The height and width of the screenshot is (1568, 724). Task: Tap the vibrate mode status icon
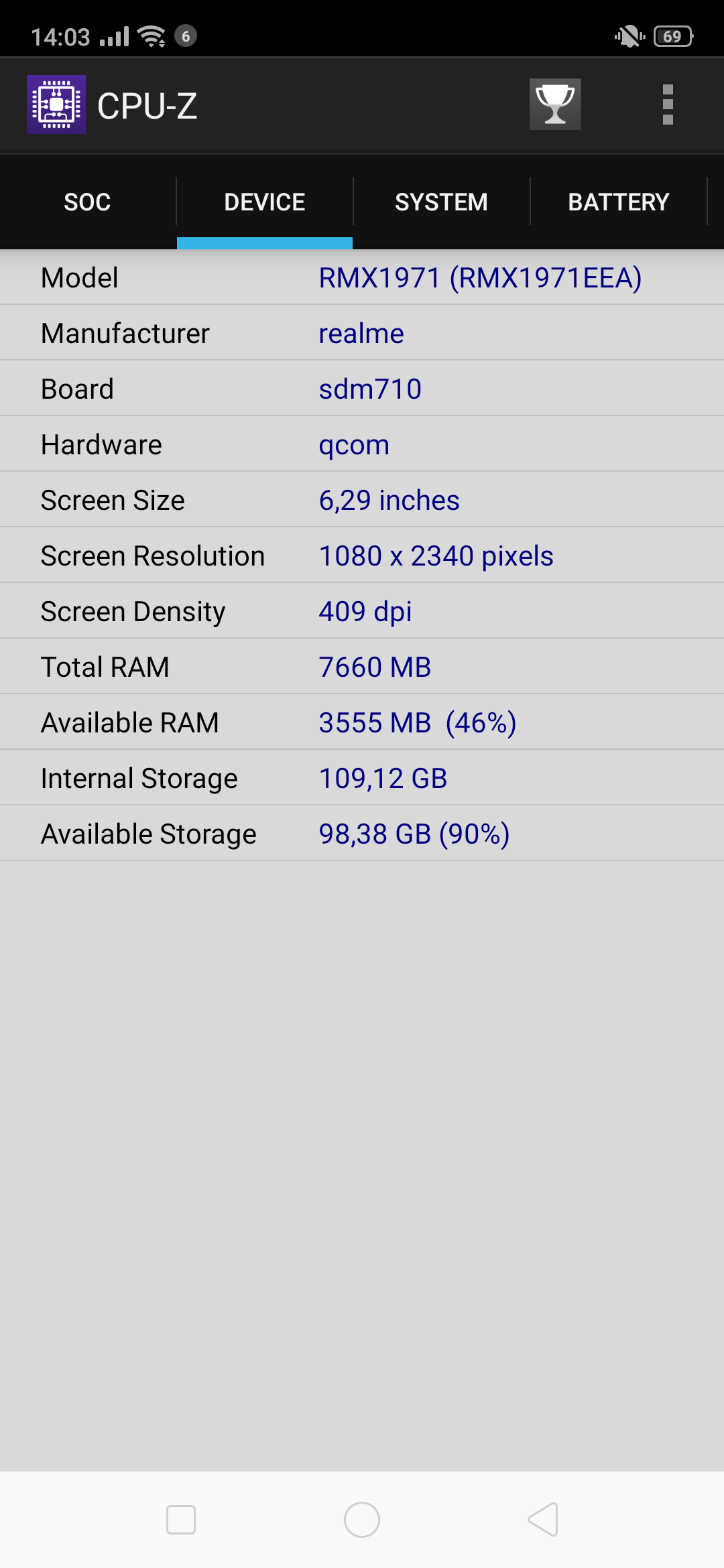click(629, 36)
